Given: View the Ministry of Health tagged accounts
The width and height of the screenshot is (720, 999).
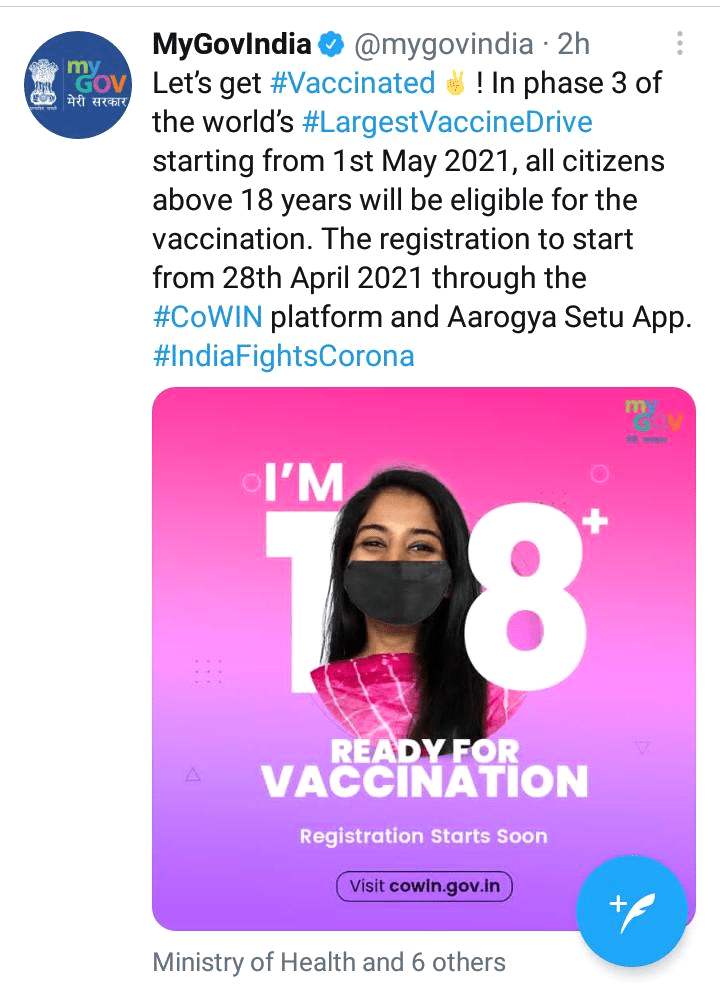Looking at the screenshot, I should [328, 962].
